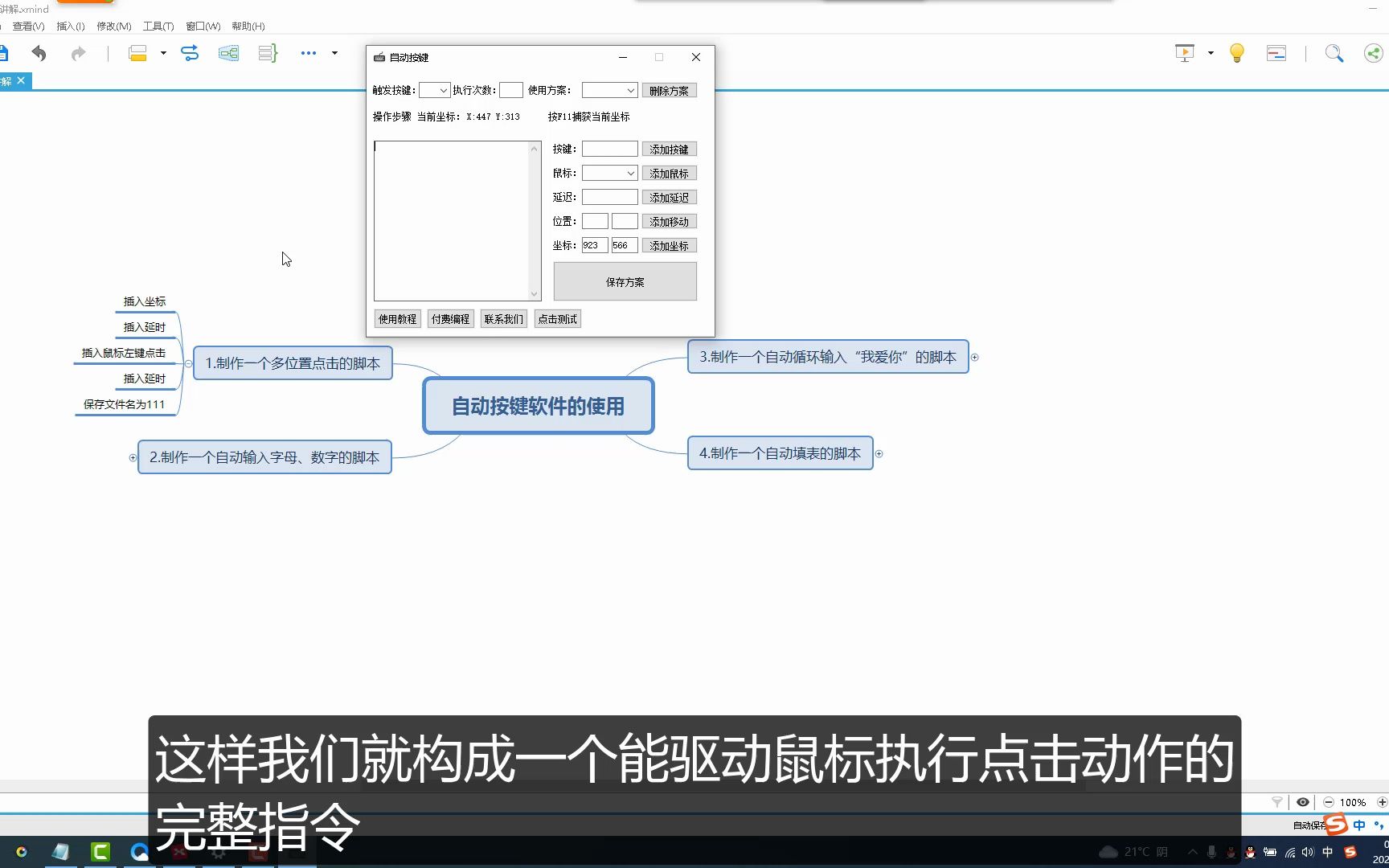
Task: Click the 添加按键 button
Action: tap(670, 149)
